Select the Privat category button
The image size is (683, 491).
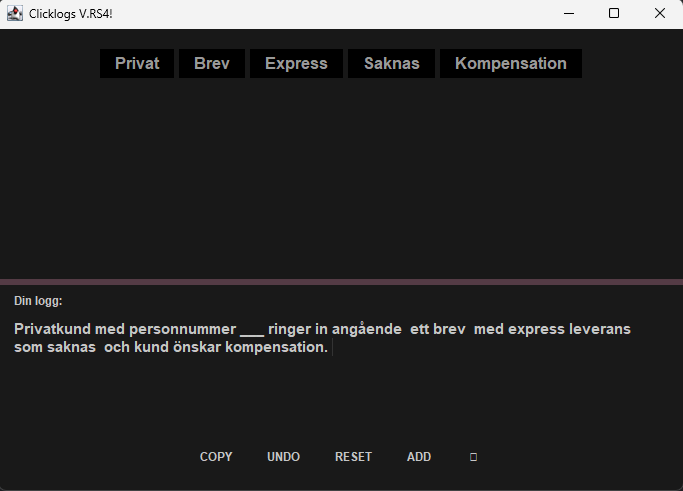click(137, 63)
